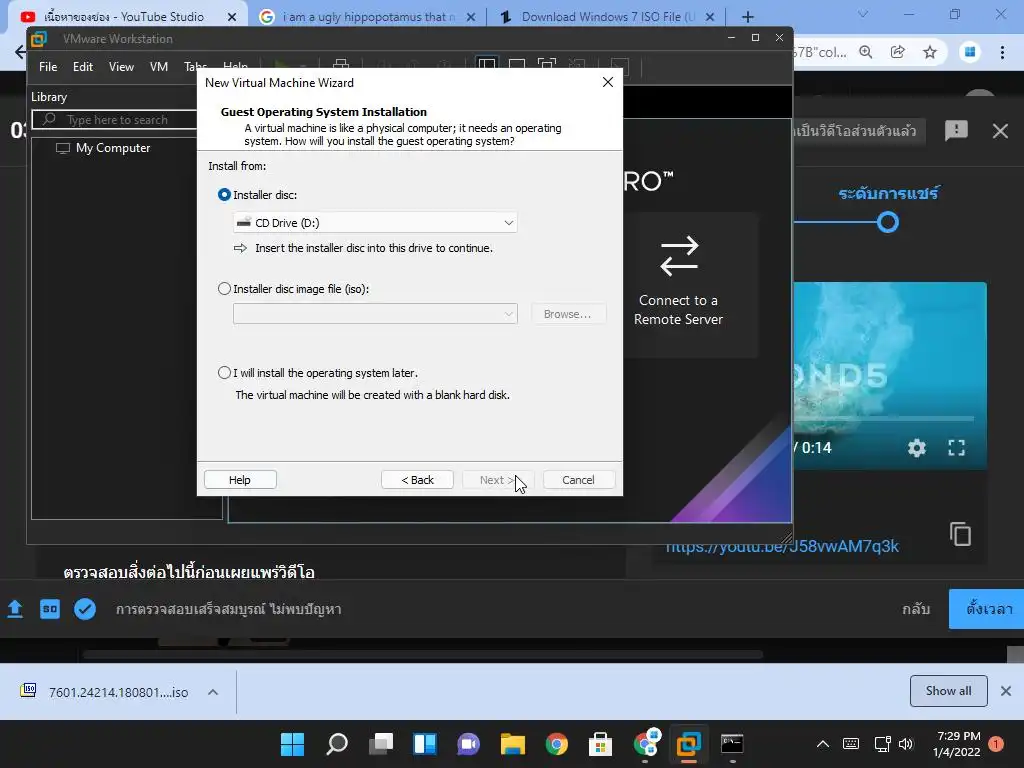Show hidden system tray icons
Viewport: 1024px width, 768px height.
pyautogui.click(x=823, y=744)
